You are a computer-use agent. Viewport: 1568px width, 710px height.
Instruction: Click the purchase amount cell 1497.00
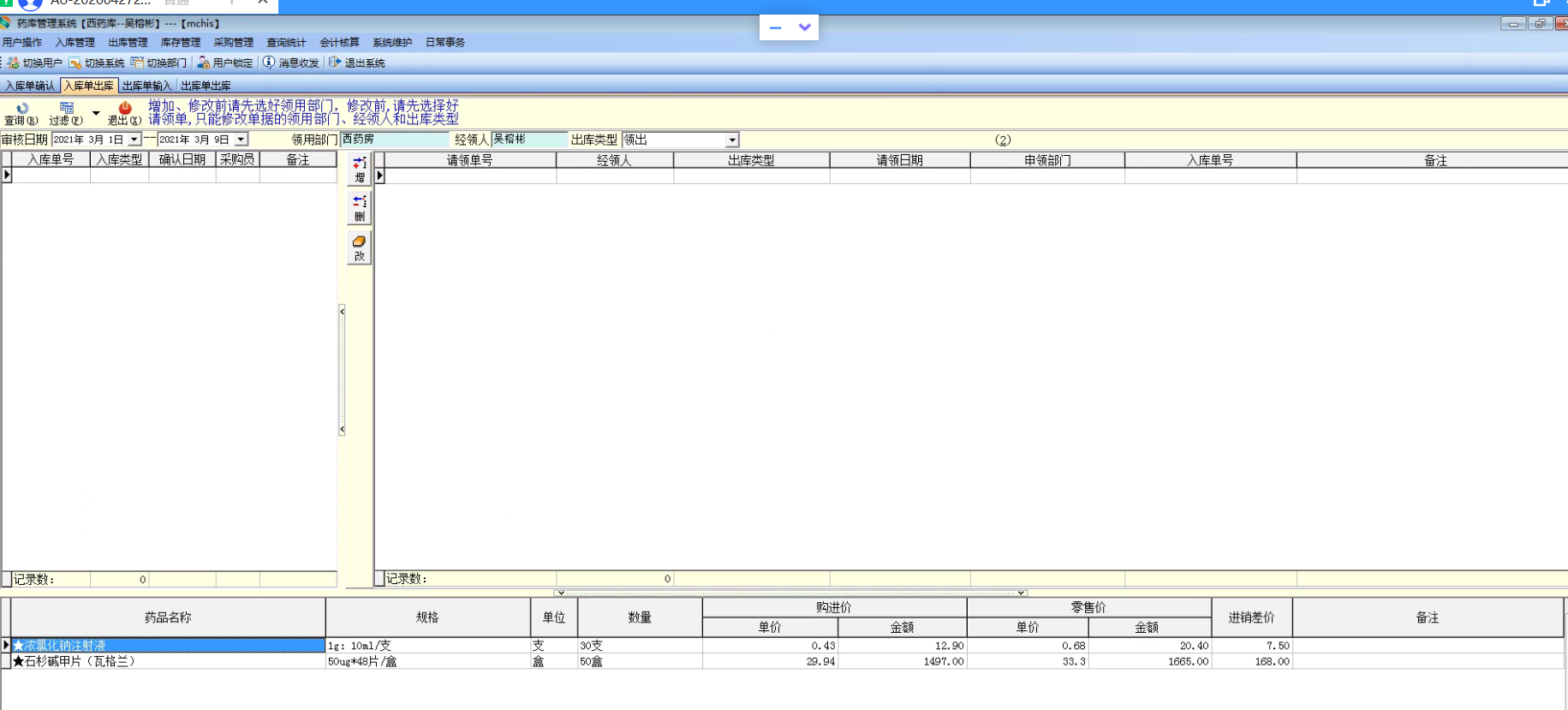pyautogui.click(x=903, y=661)
